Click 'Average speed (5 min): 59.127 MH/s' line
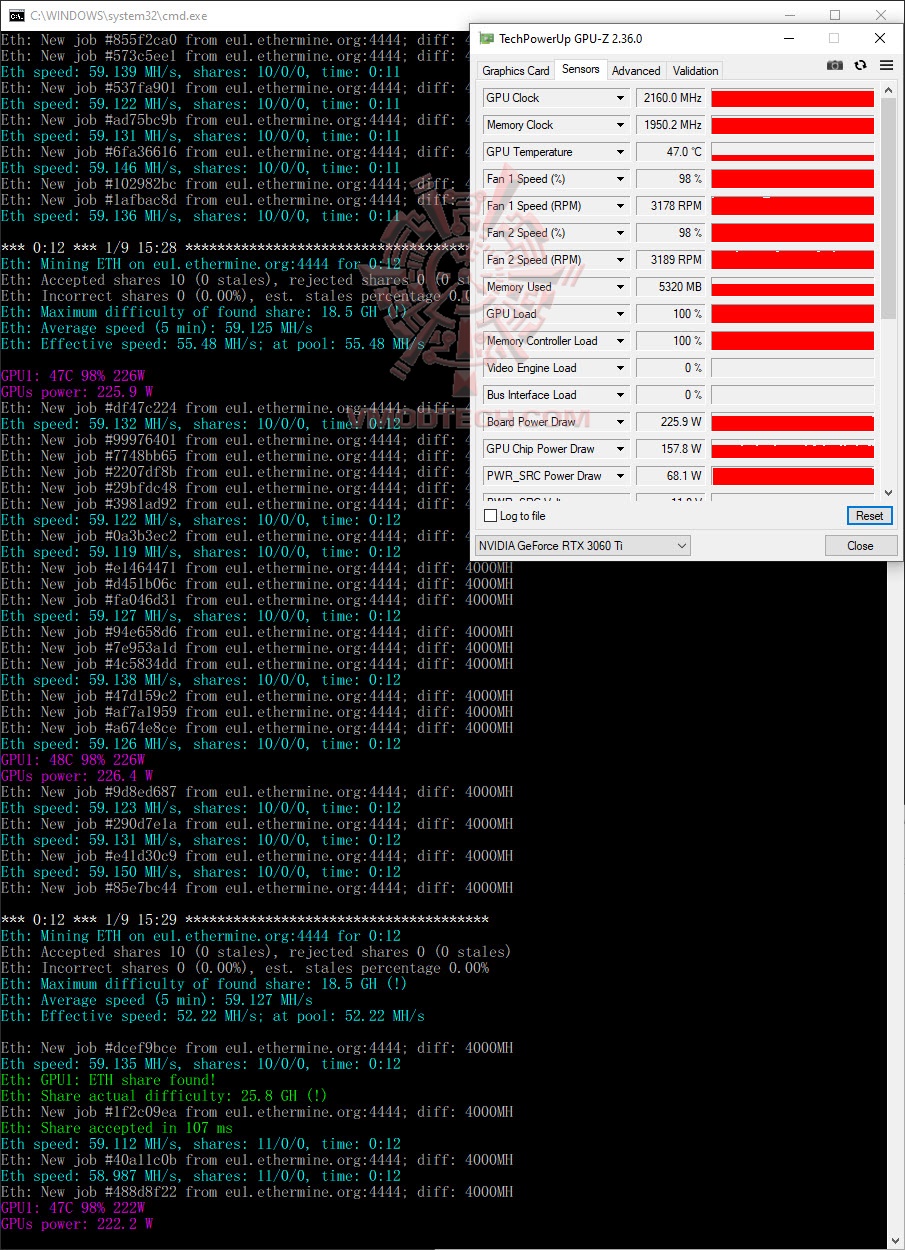The width and height of the screenshot is (905, 1250). [x=156, y=1000]
